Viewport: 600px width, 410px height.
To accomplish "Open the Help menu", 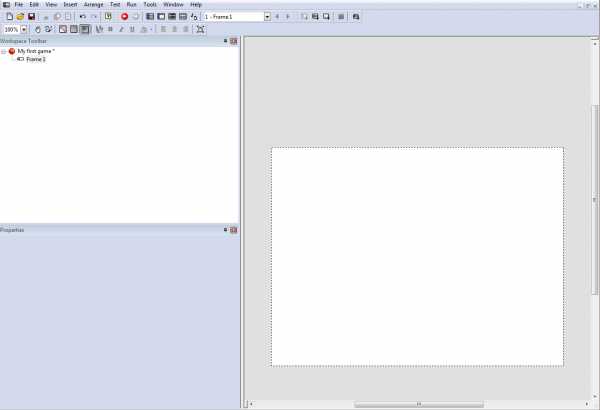I will click(x=196, y=5).
